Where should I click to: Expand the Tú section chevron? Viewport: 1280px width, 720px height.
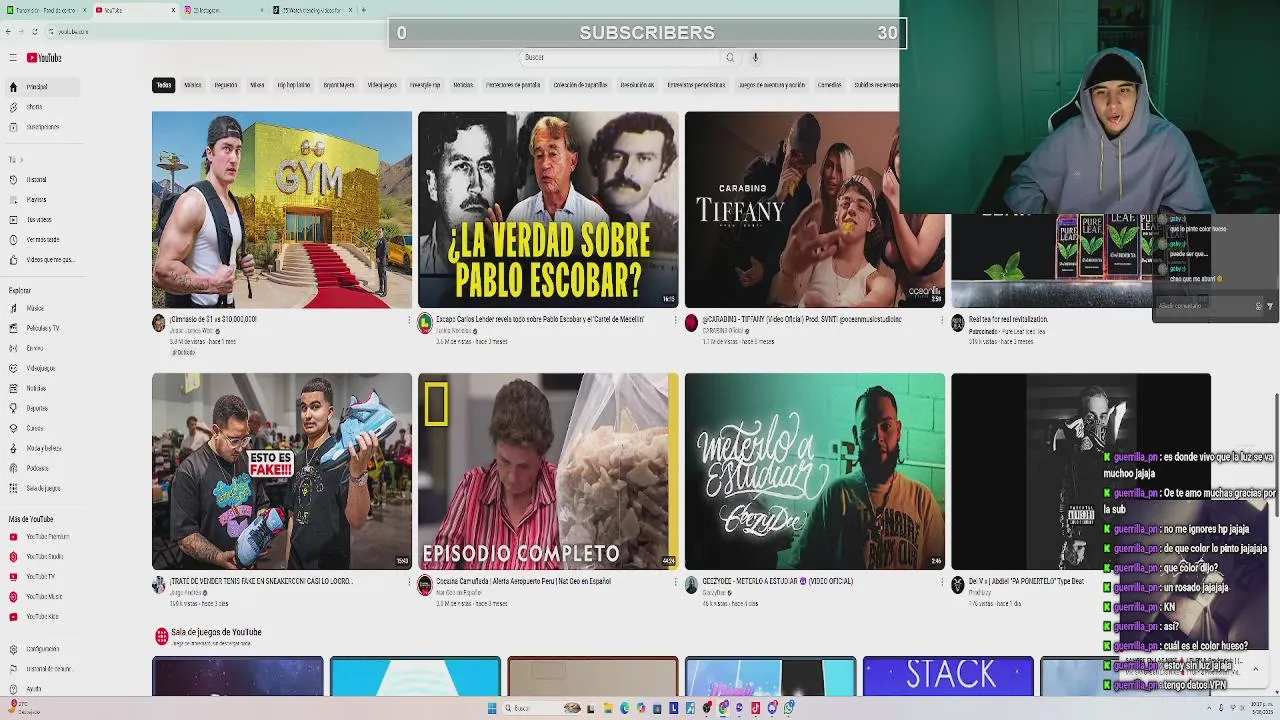21,160
